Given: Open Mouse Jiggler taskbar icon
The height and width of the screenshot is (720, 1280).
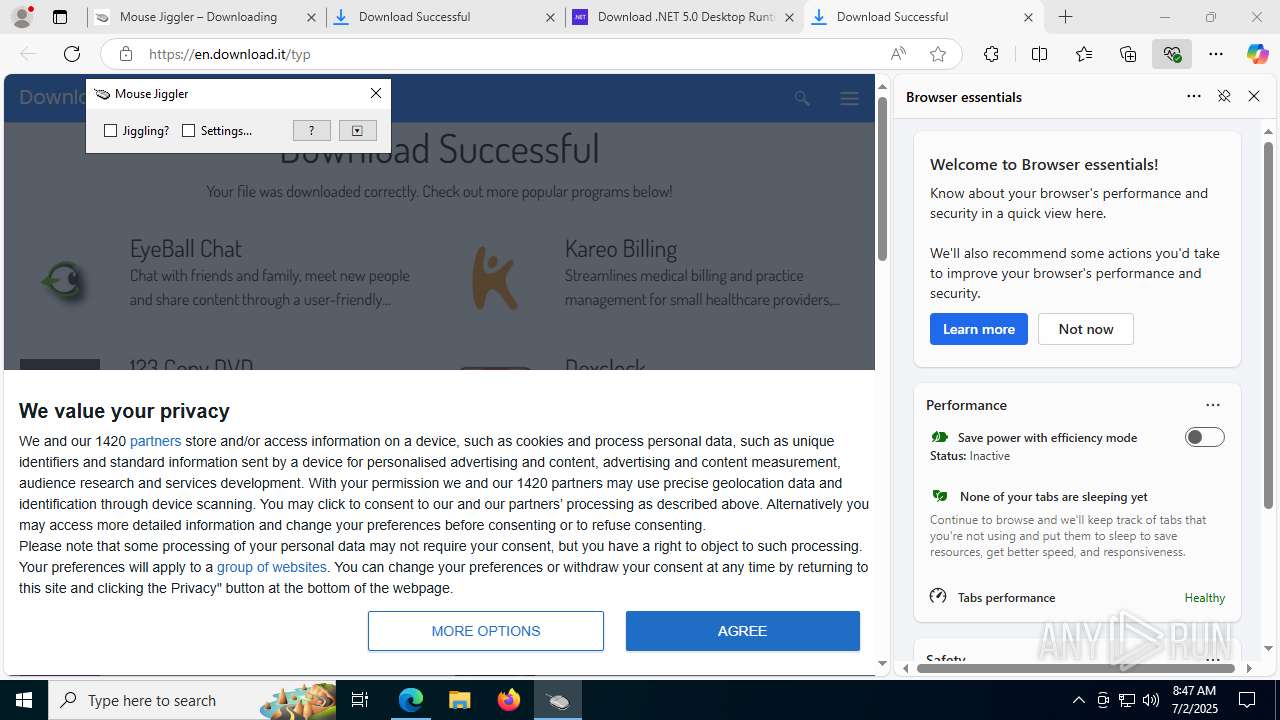Looking at the screenshot, I should pos(558,700).
